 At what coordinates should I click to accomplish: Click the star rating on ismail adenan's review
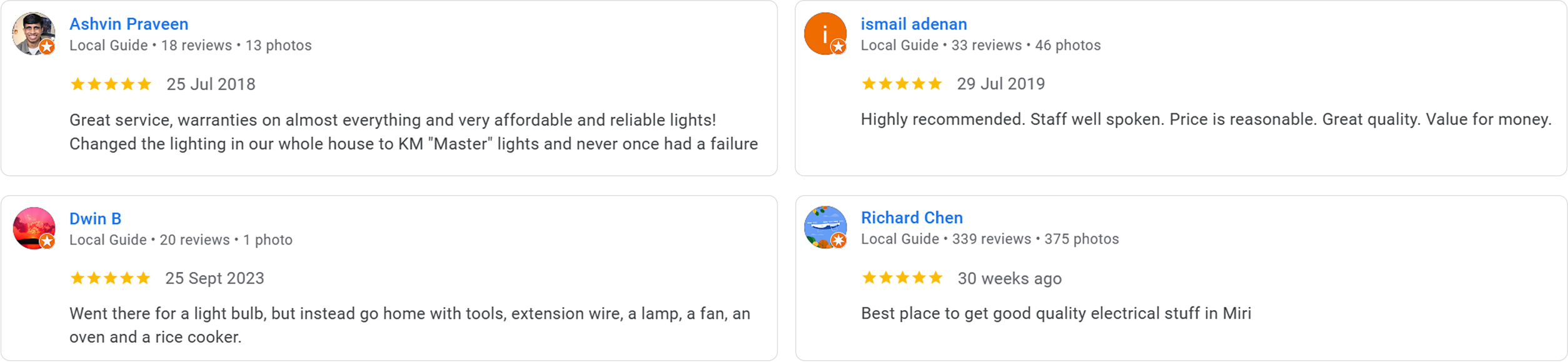[x=902, y=83]
